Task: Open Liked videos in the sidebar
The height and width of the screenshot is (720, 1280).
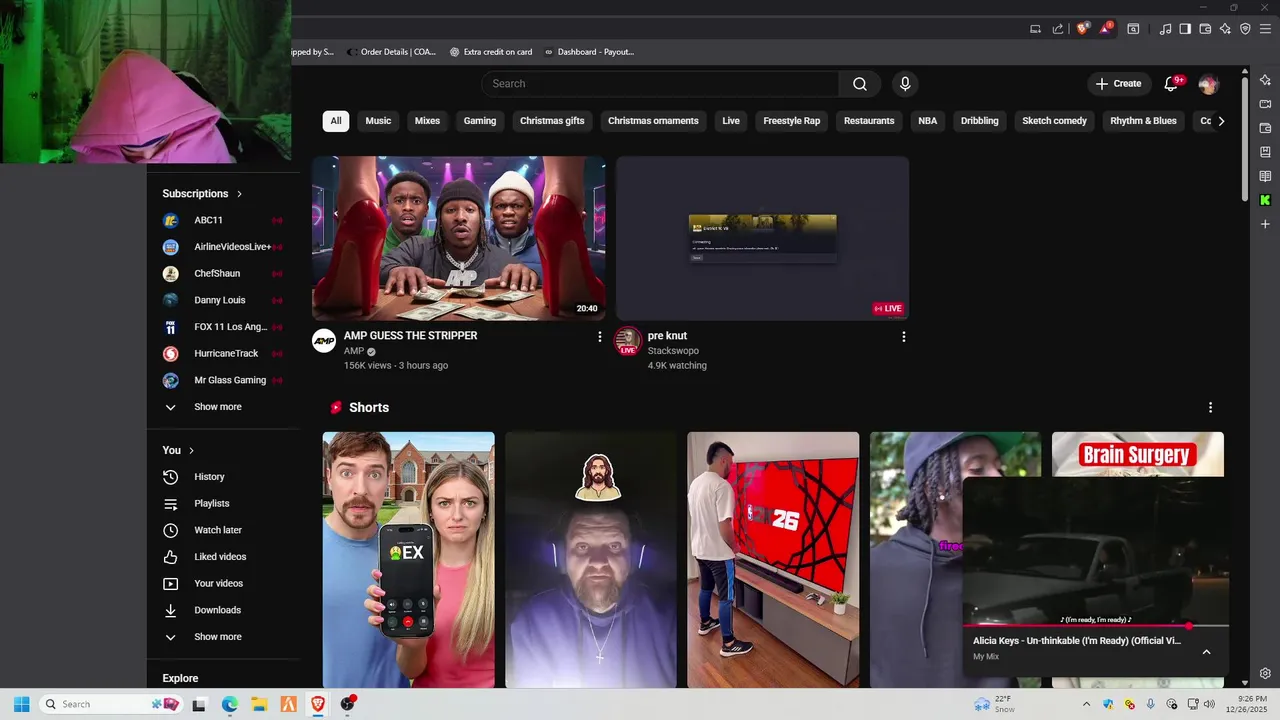Action: (x=220, y=557)
